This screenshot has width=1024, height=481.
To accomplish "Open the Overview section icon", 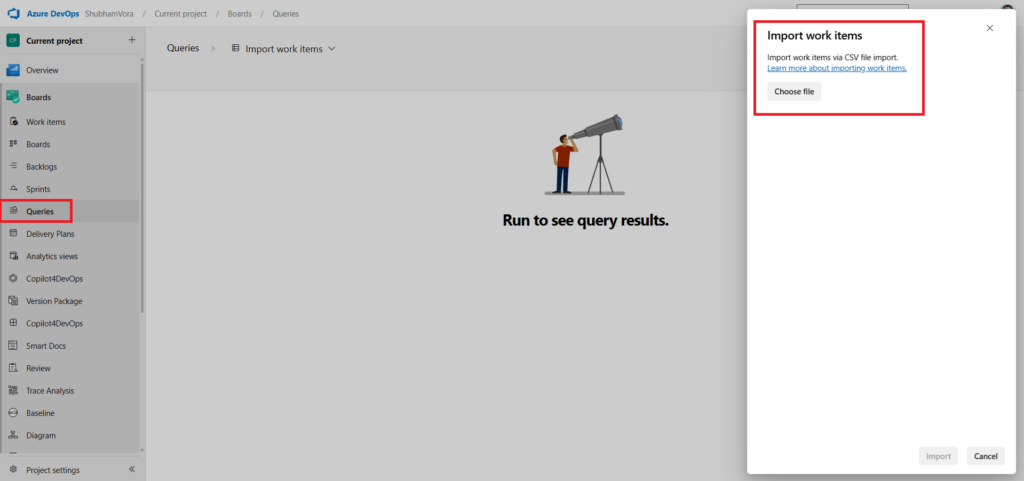I will [x=13, y=70].
